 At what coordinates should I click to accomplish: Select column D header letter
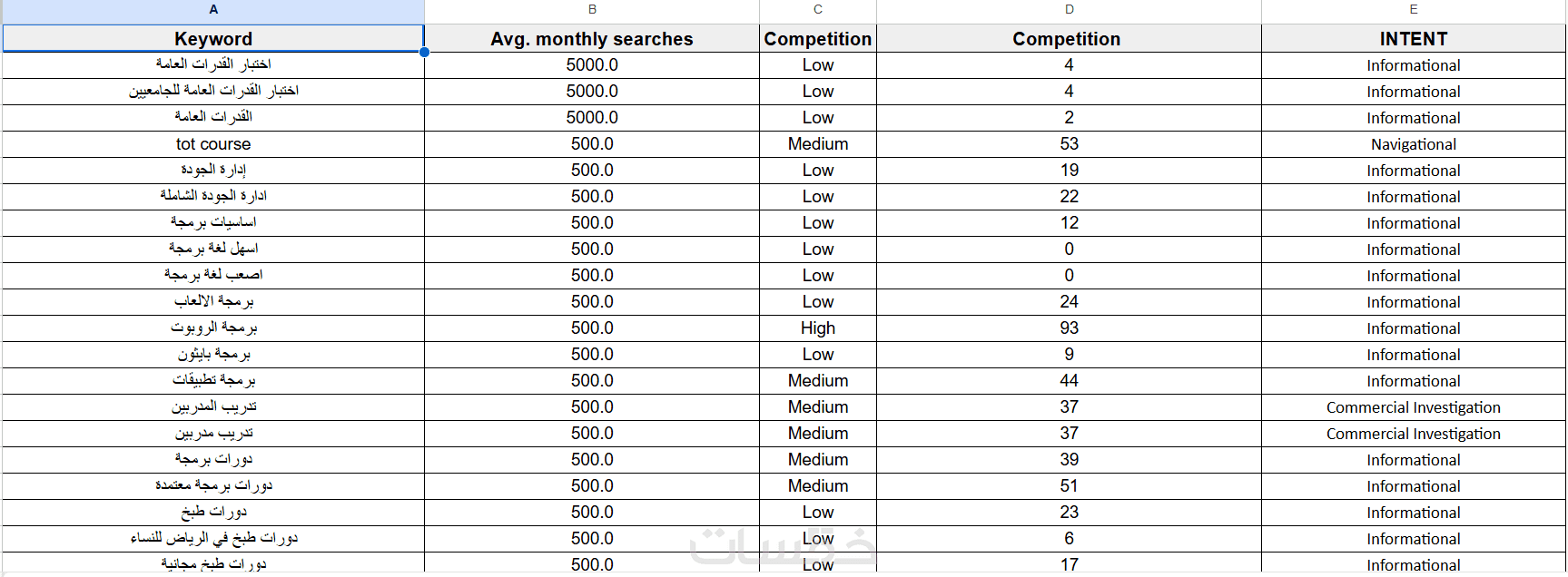pos(1069,9)
